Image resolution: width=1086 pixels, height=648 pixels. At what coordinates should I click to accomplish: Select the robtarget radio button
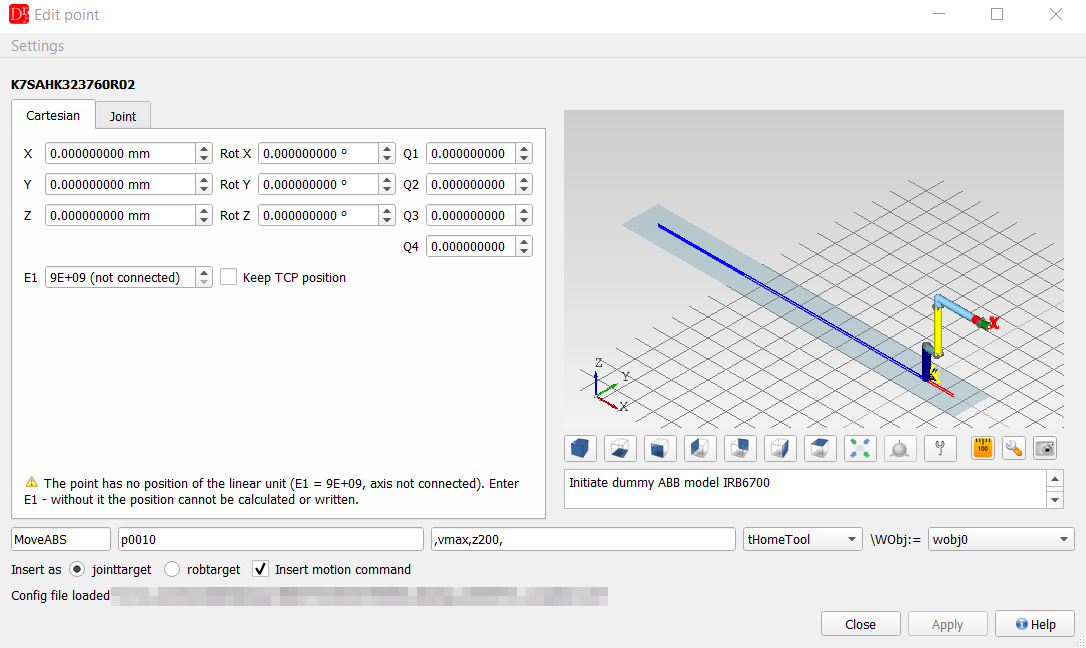[172, 569]
